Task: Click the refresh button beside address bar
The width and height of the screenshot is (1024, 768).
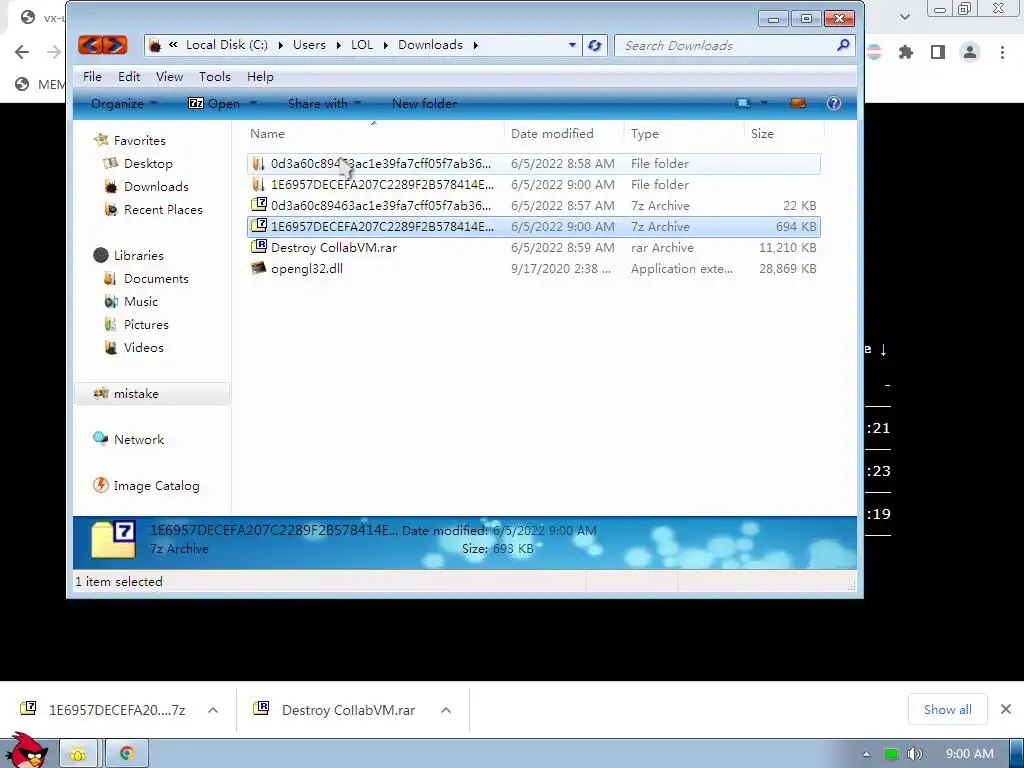Action: (x=594, y=45)
